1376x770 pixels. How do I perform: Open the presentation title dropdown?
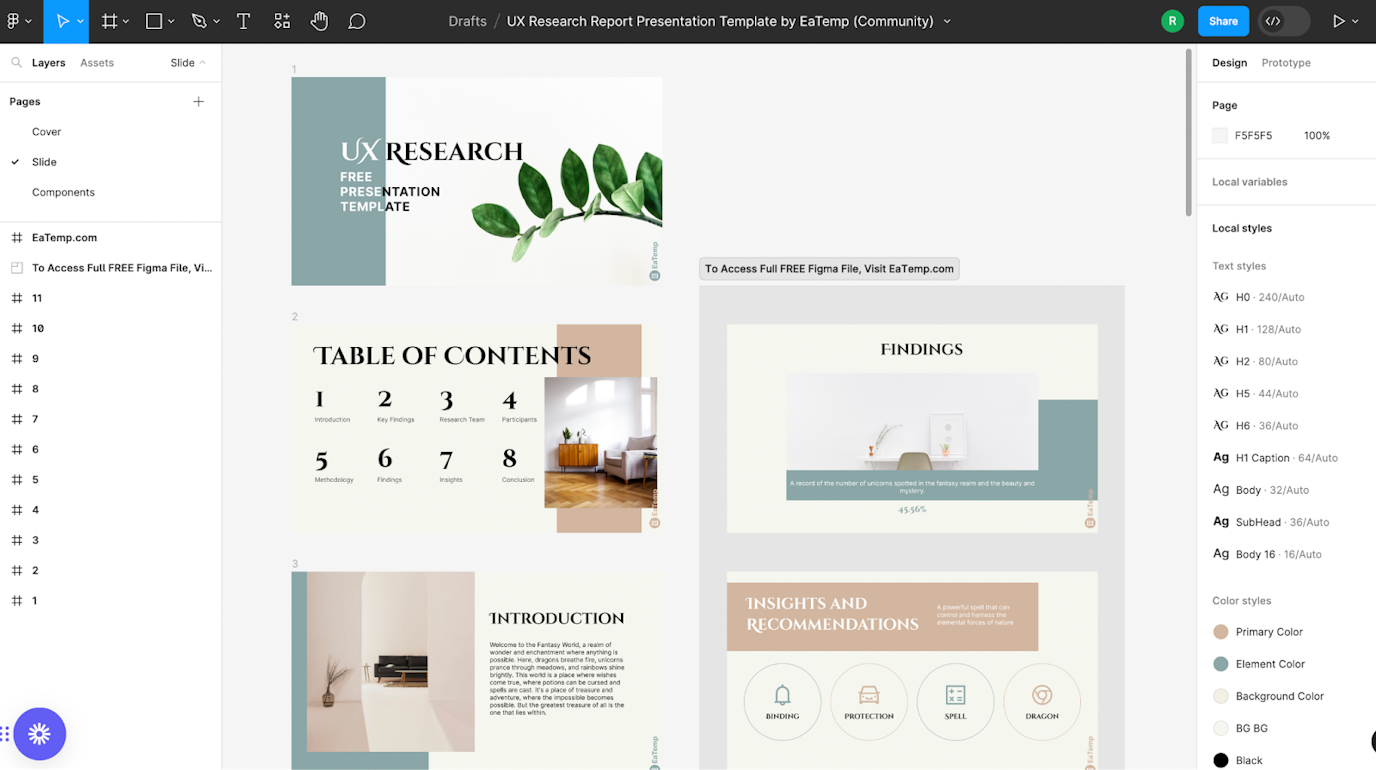tap(946, 20)
